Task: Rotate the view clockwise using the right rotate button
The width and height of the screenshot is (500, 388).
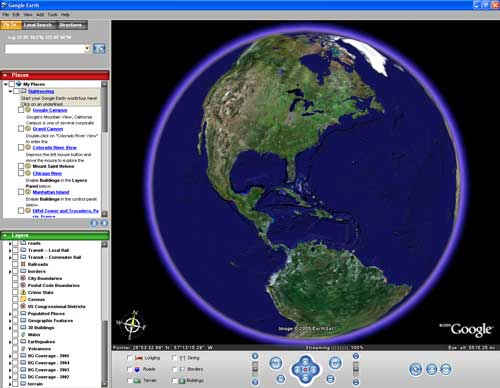Action: 335,363
